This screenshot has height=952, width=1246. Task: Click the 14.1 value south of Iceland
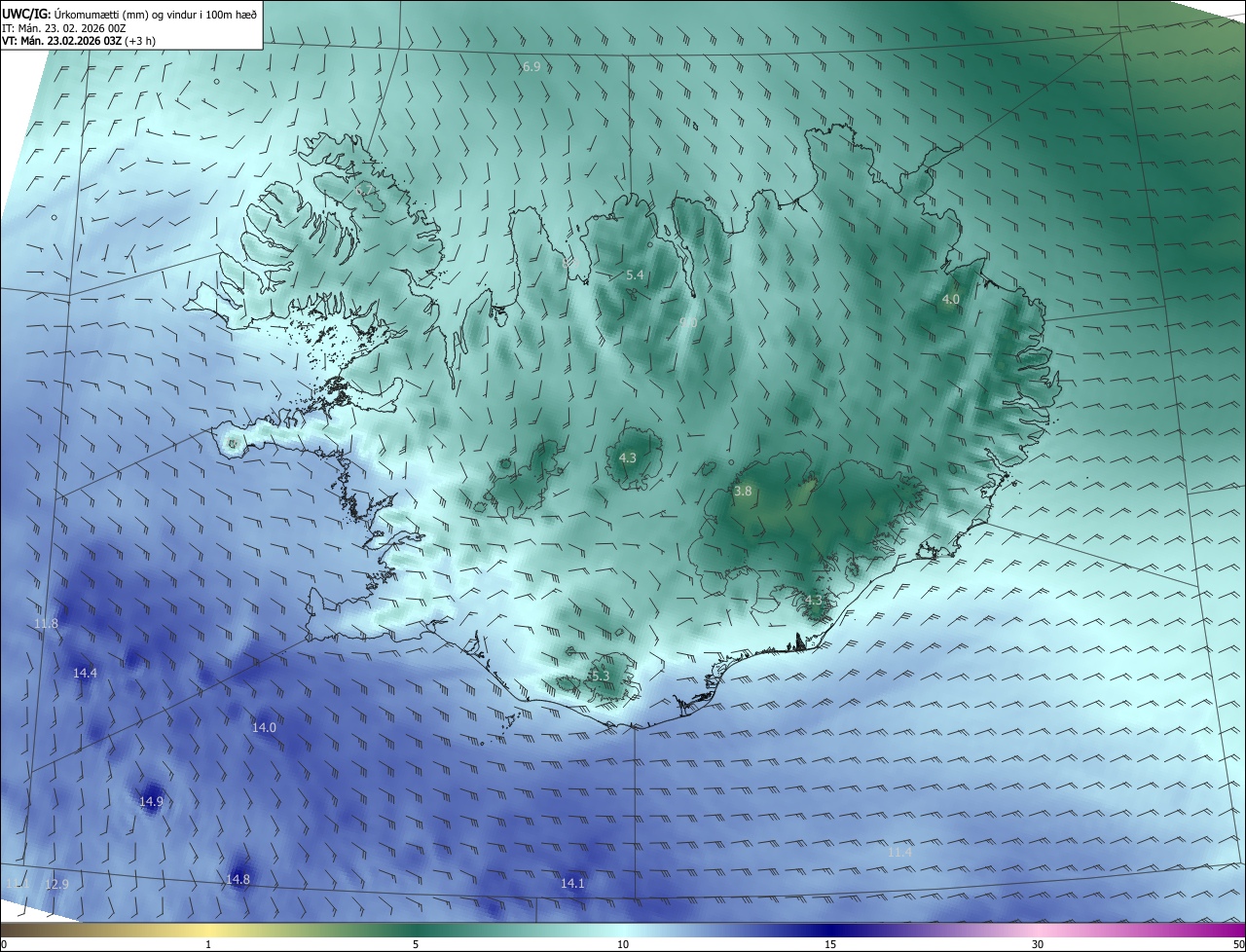pos(572,883)
